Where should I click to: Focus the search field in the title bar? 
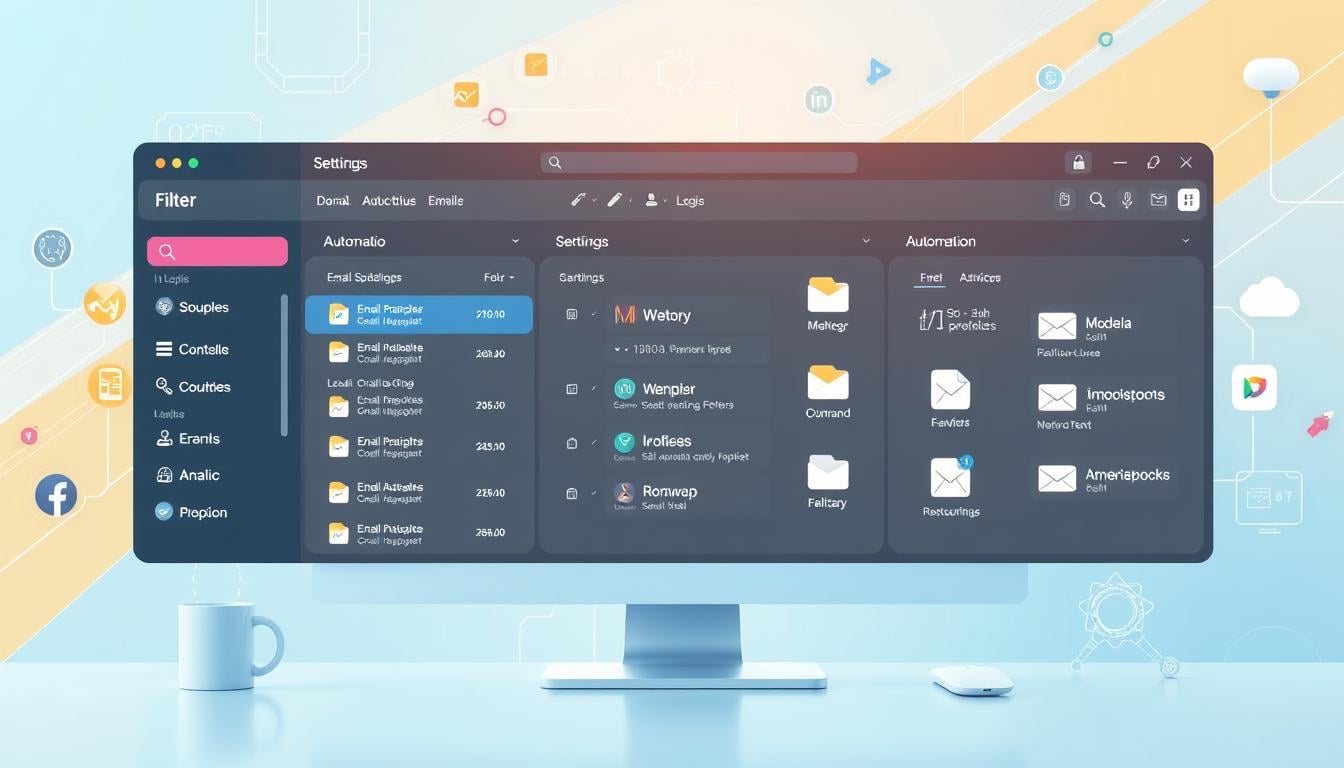(x=699, y=163)
